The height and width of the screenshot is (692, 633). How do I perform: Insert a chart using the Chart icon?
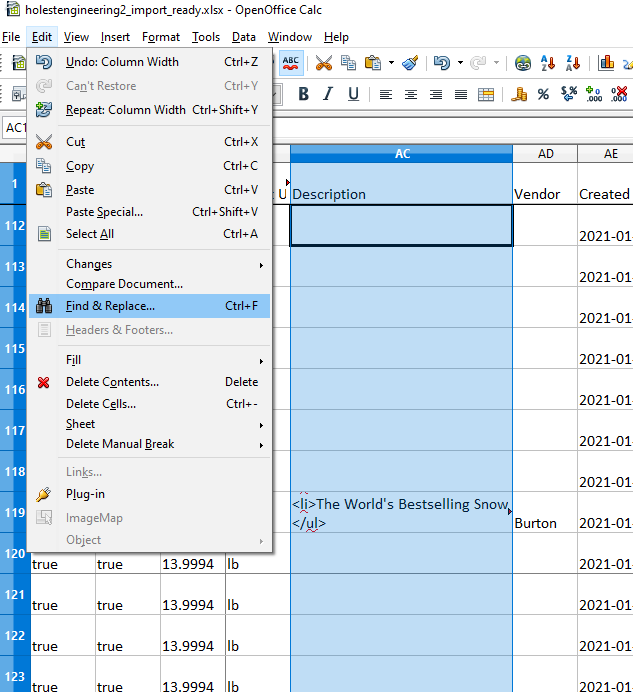click(606, 62)
